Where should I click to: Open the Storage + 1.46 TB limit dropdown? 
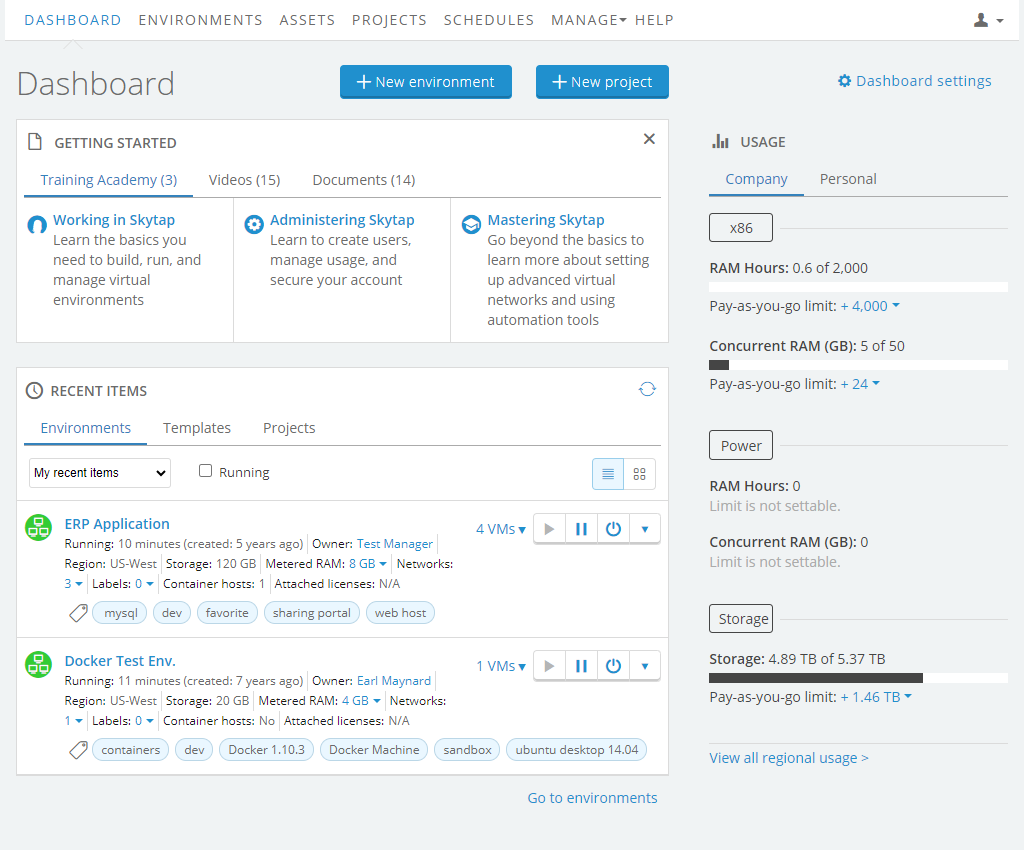876,697
